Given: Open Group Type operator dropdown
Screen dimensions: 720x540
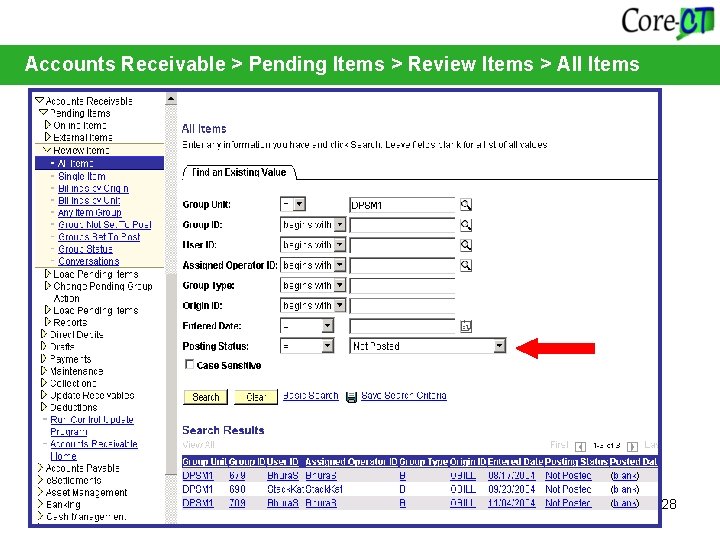Looking at the screenshot, I should pyautogui.click(x=339, y=285).
